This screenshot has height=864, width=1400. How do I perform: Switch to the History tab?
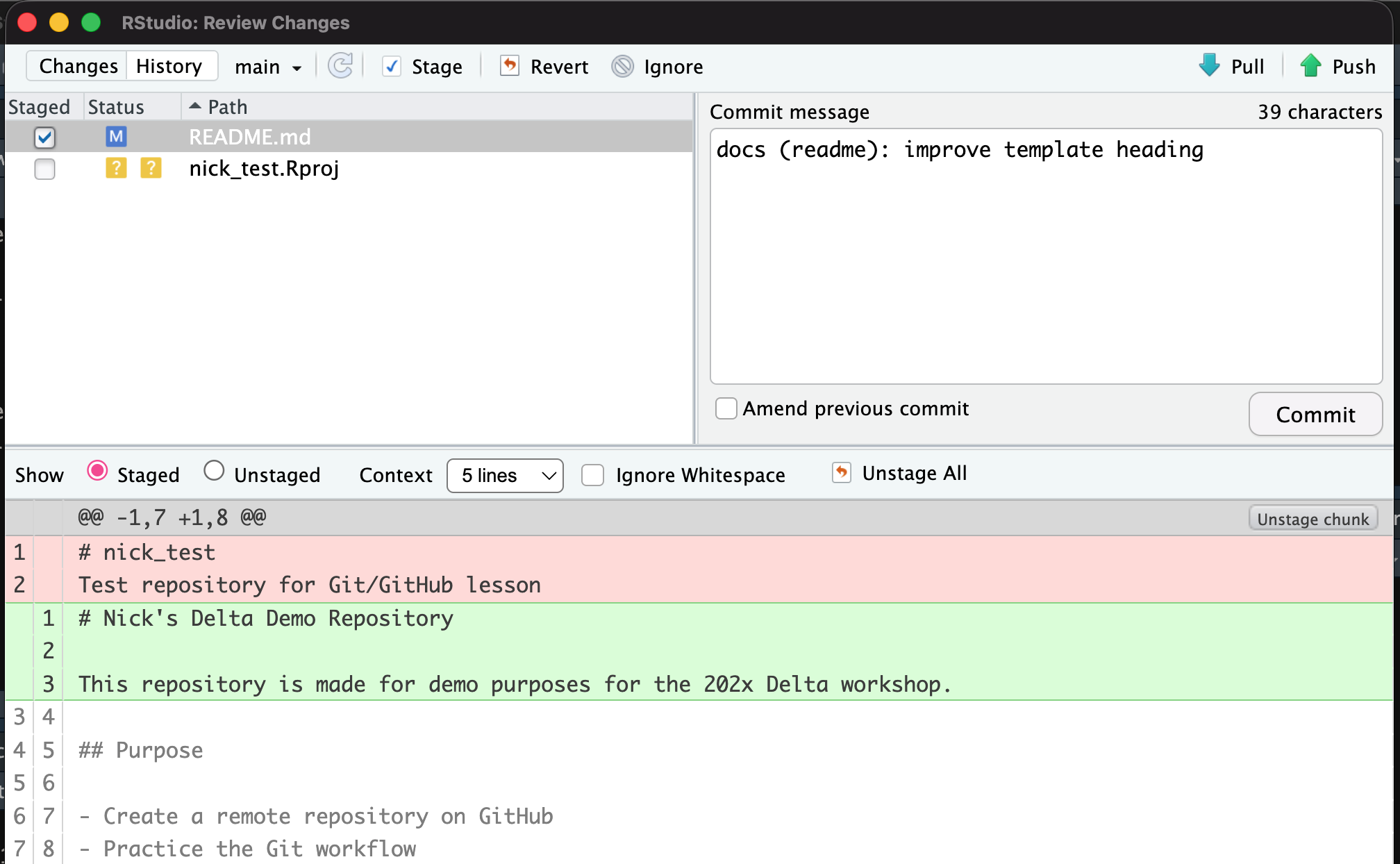click(169, 66)
